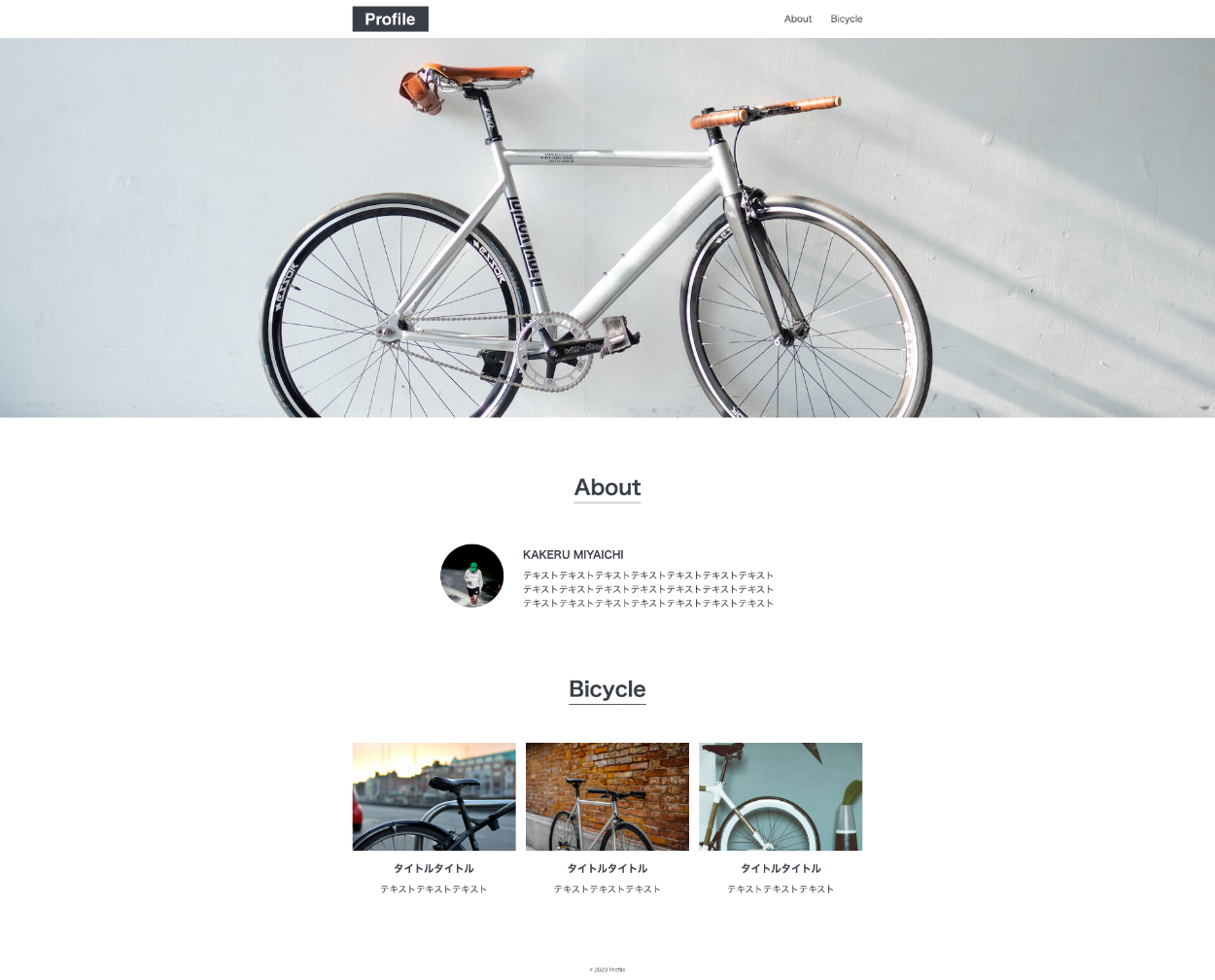
Task: Click title under first bicycle card
Action: (434, 868)
